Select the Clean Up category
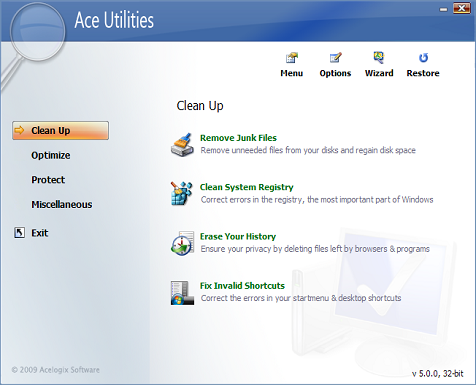476x385 pixels. pyautogui.click(x=60, y=130)
